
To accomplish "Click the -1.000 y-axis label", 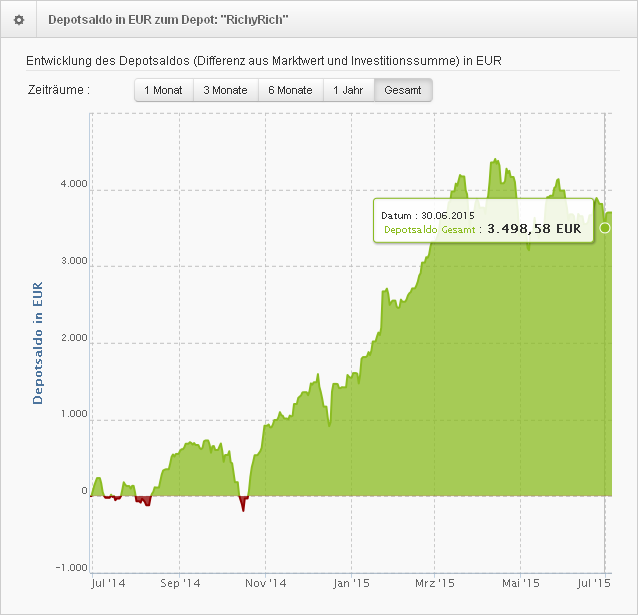I will (x=70, y=568).
